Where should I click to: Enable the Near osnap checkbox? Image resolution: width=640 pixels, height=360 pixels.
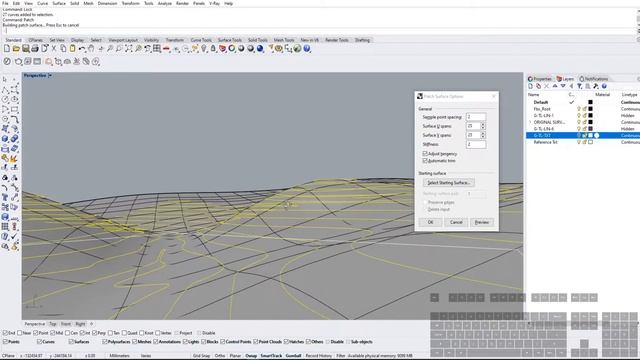20,333
